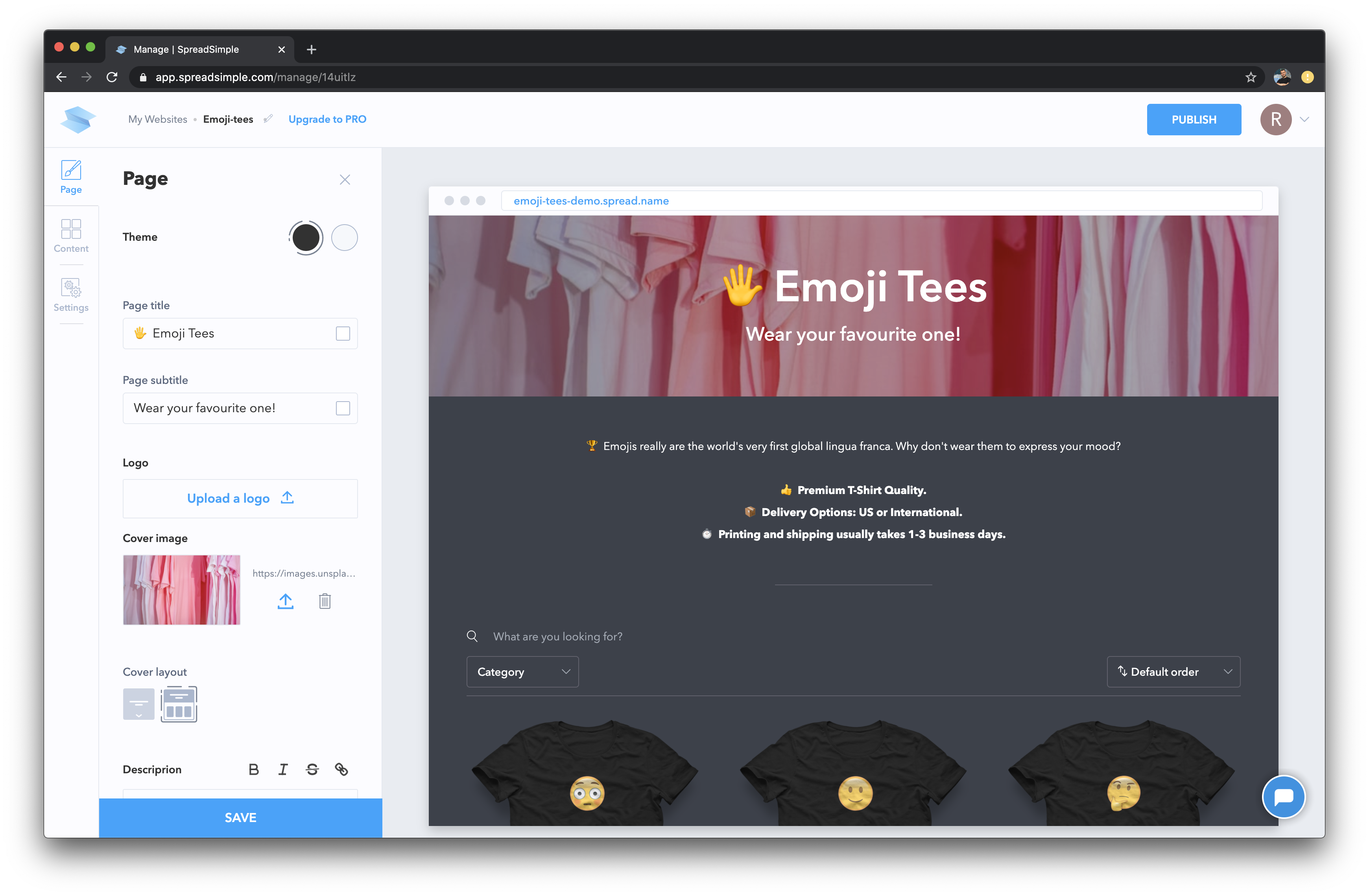Toggle the checkbox in Page title field

point(343,334)
